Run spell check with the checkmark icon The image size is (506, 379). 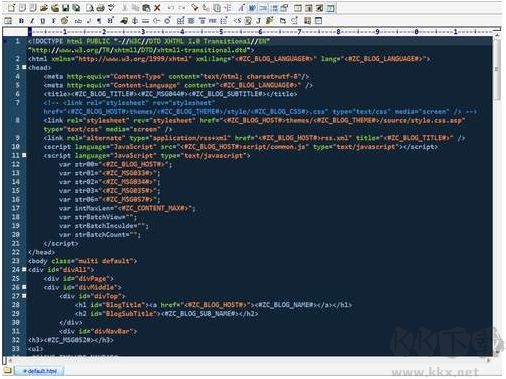point(111,7)
